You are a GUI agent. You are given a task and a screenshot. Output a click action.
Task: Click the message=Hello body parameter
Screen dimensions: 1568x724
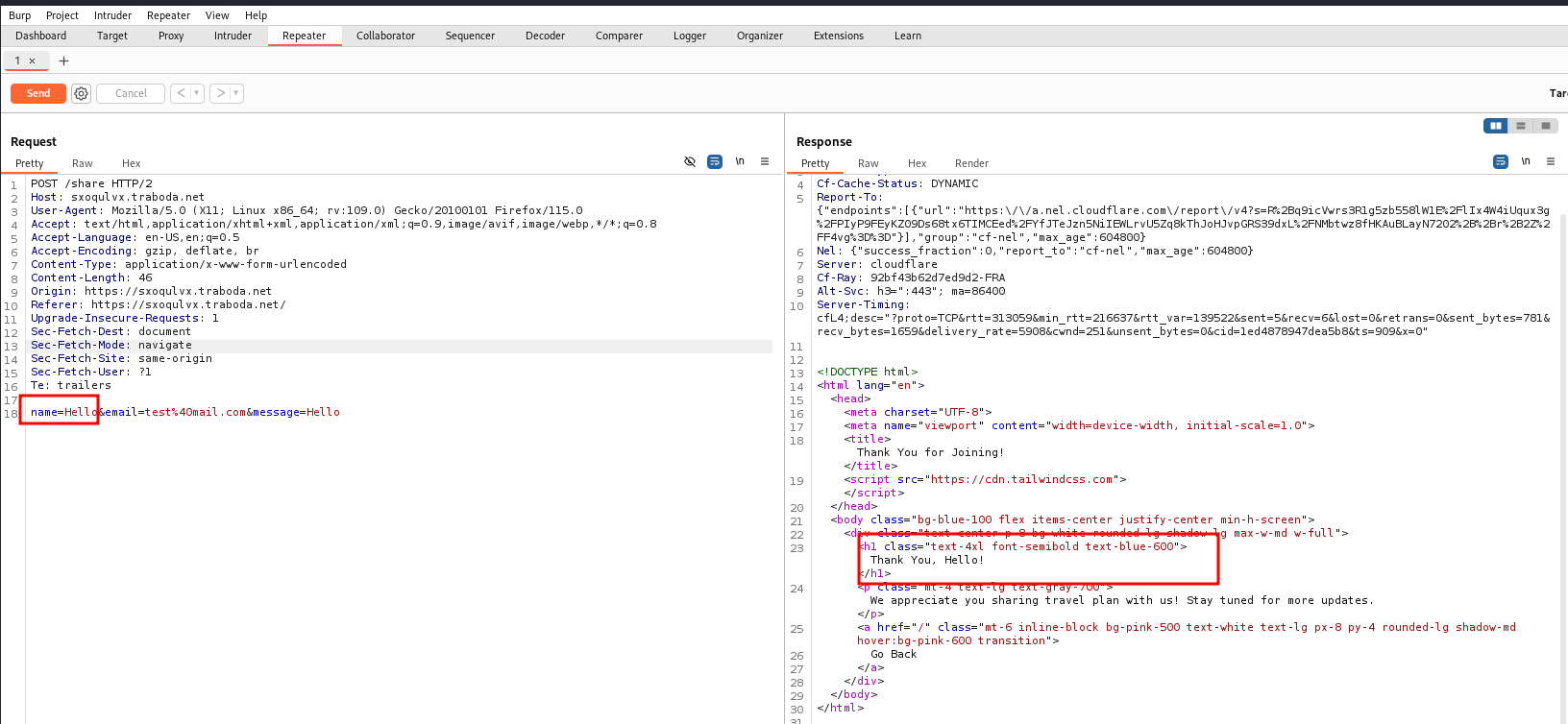(x=296, y=412)
